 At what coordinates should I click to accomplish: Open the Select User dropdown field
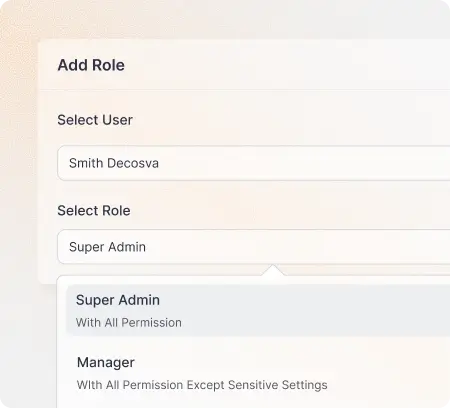pos(254,163)
